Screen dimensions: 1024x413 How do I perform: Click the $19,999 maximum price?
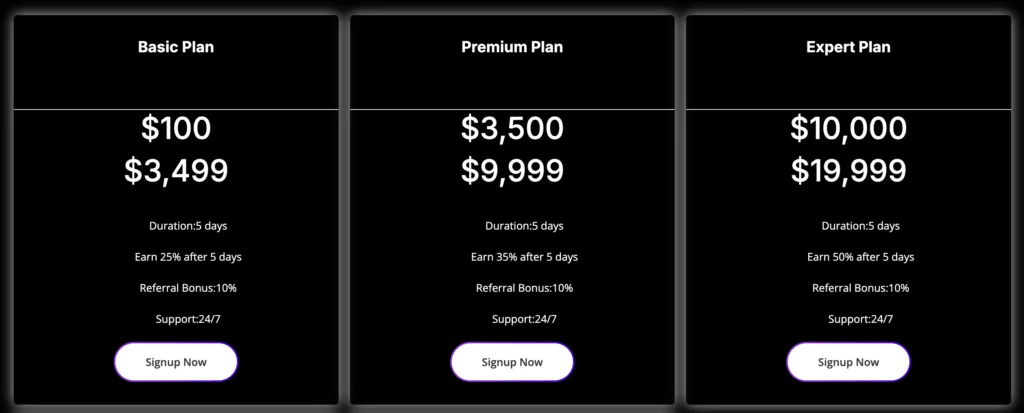click(848, 171)
